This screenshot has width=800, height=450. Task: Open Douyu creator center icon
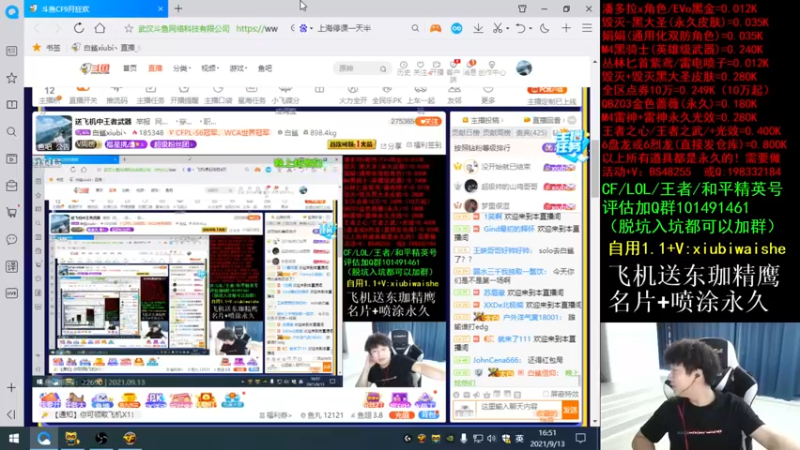(x=492, y=68)
